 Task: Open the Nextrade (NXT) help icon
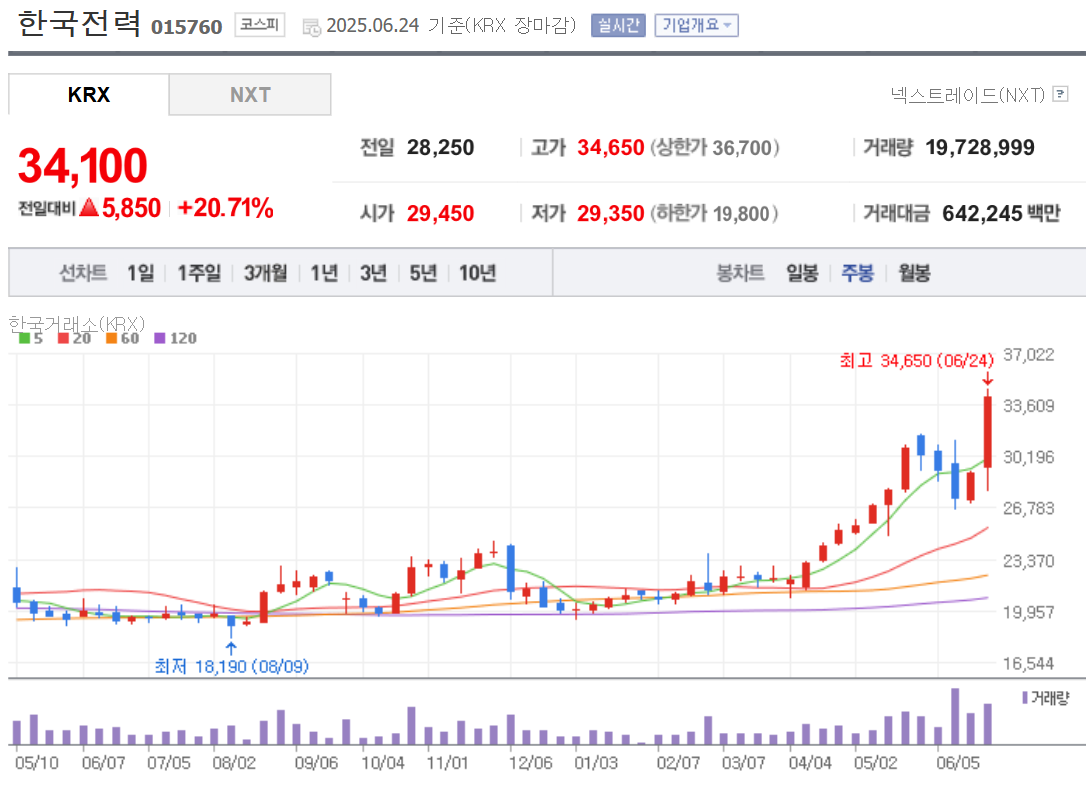pos(1060,95)
